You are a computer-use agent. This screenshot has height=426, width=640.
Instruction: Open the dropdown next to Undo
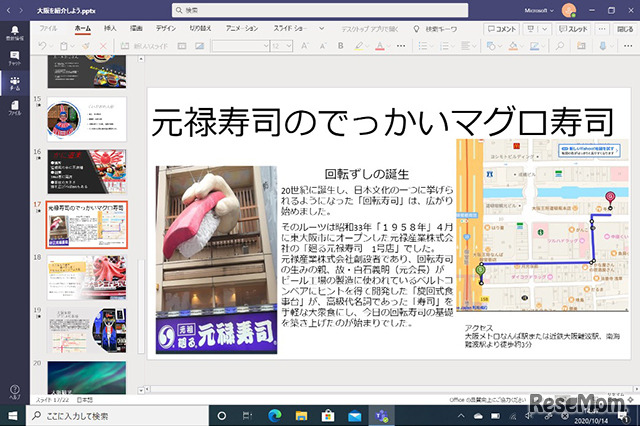click(51, 46)
